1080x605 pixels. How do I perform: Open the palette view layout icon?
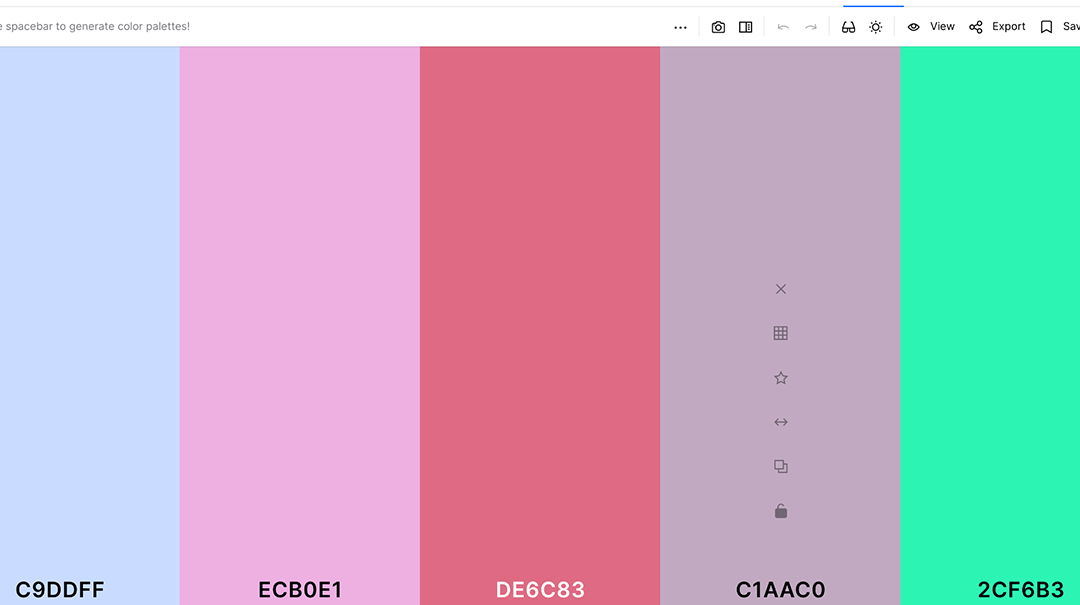tap(746, 26)
